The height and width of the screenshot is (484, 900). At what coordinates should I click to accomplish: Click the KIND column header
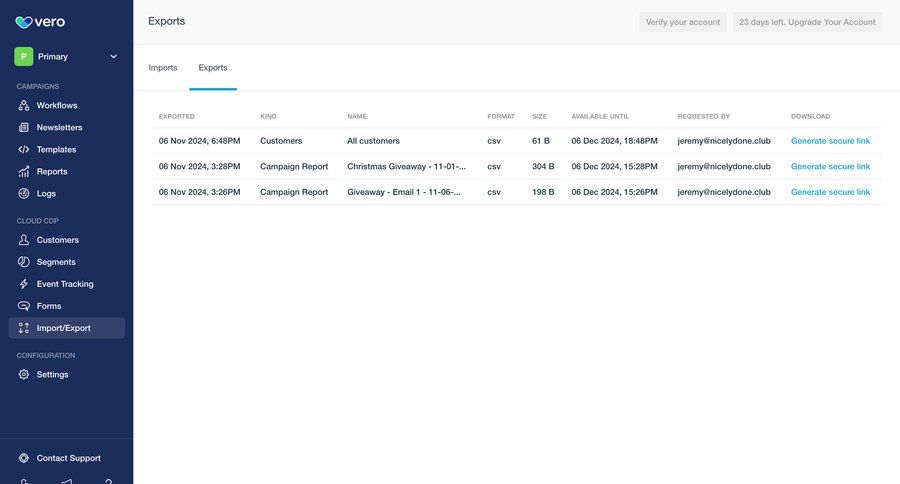268,117
